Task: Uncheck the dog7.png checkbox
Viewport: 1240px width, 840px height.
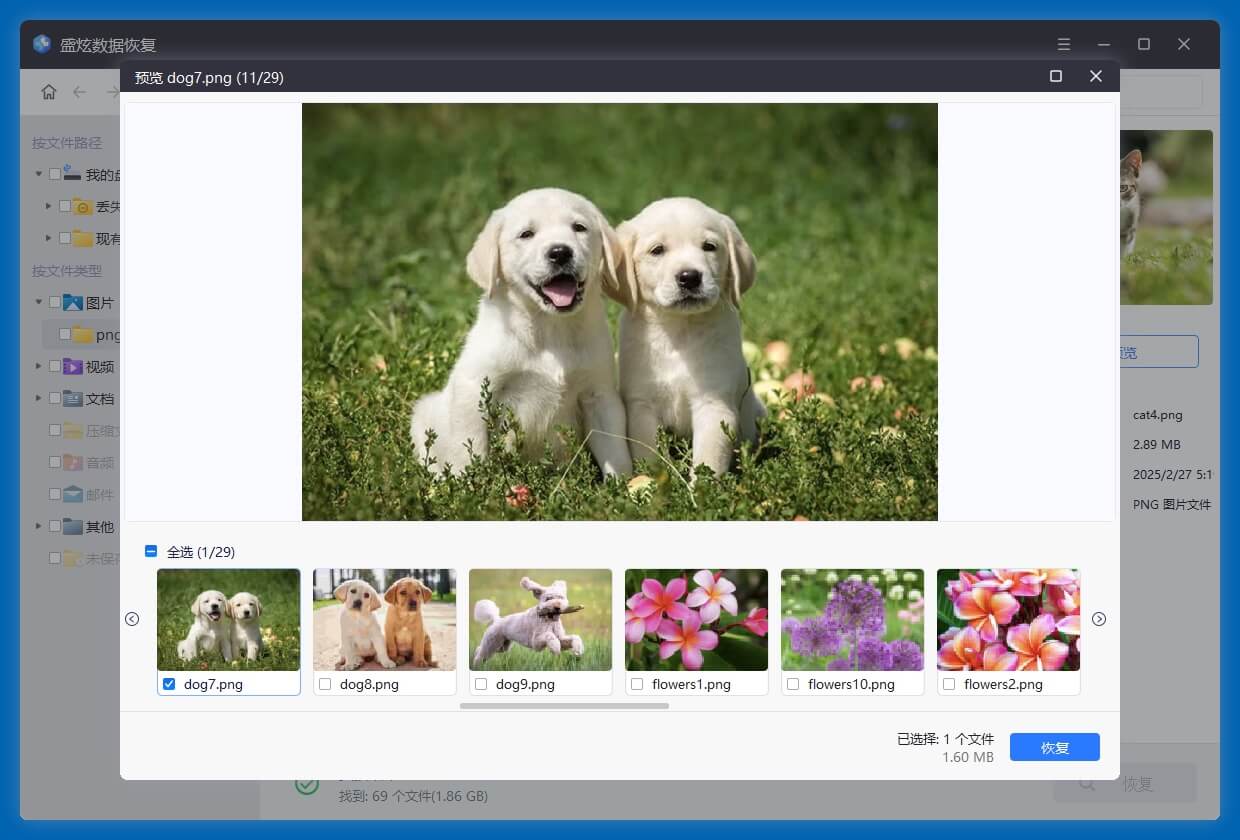Action: (169, 684)
